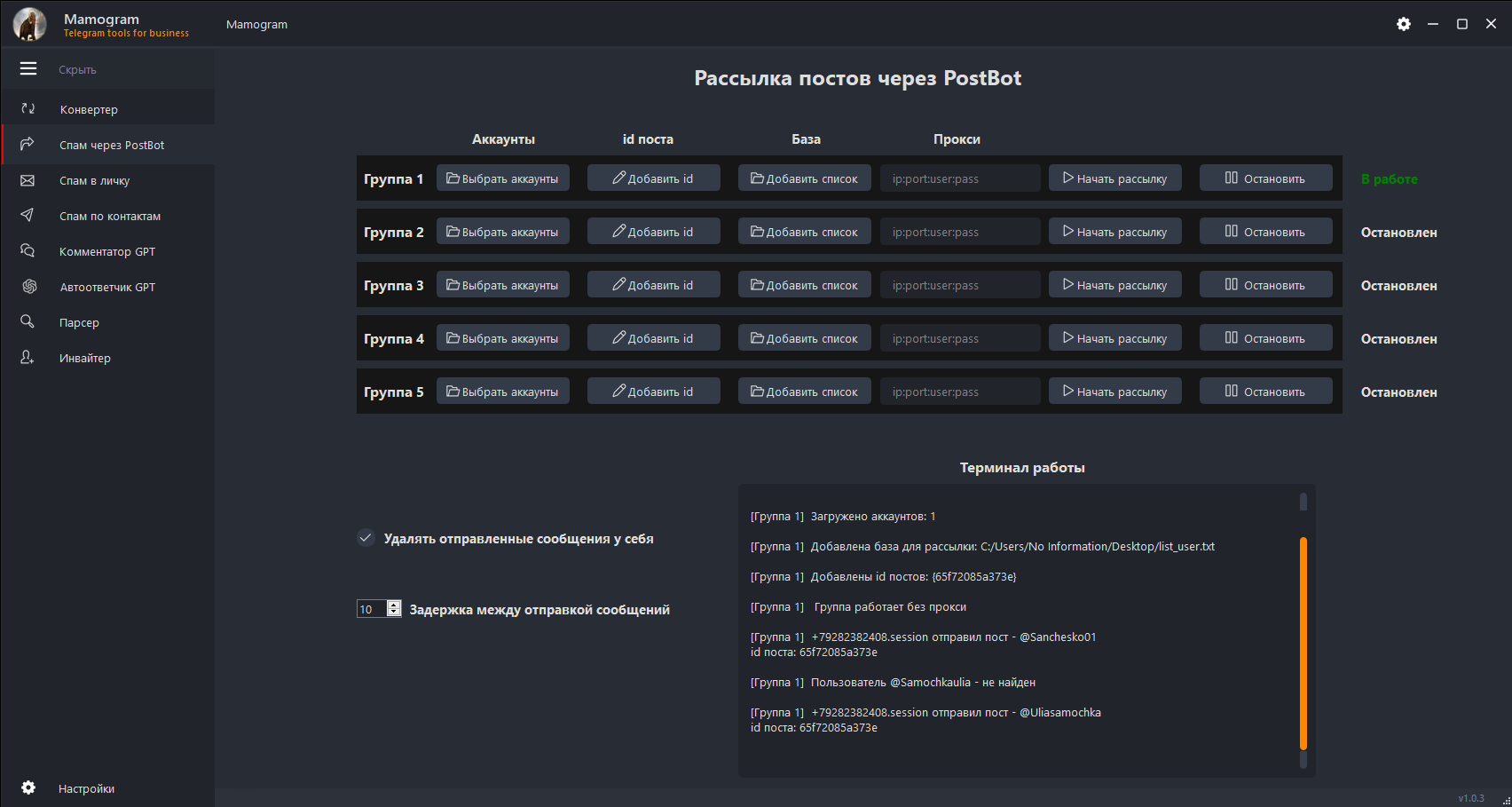This screenshot has width=1512, height=807.
Task: Click the Inviter person icon
Action: (x=28, y=357)
